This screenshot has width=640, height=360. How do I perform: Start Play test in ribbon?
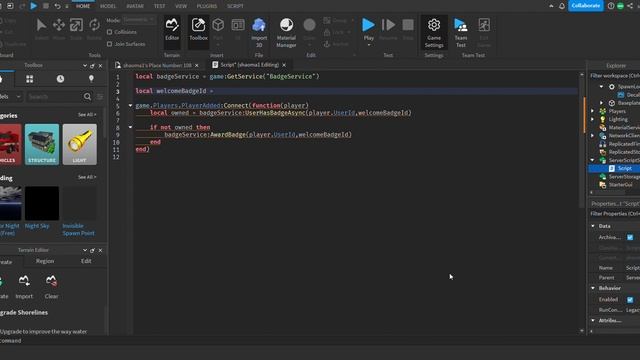tap(368, 28)
